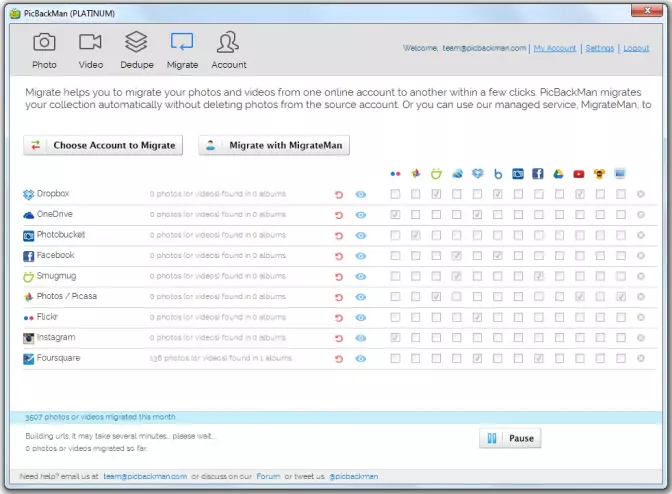Click the Smugmug account name
The image size is (672, 494).
pyautogui.click(x=56, y=276)
